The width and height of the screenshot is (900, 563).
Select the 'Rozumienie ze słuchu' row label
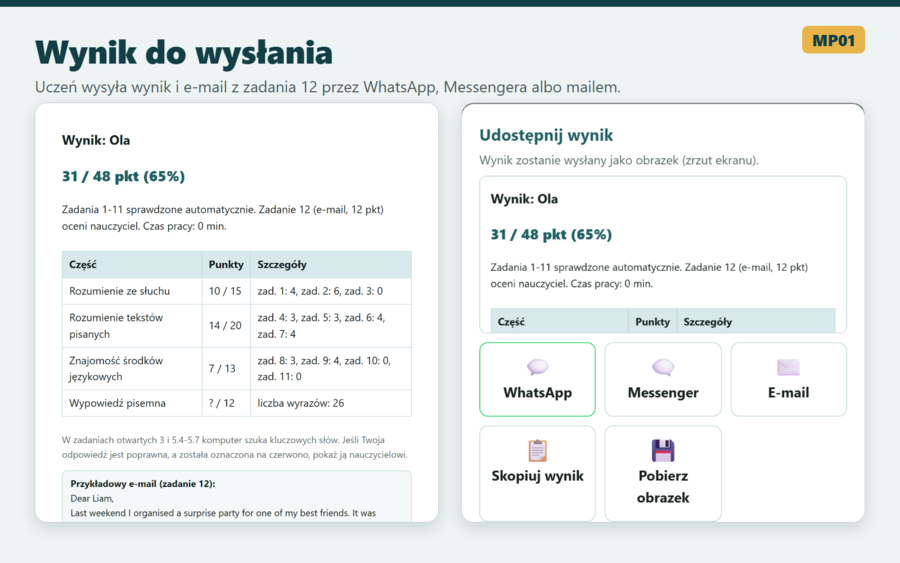(119, 291)
